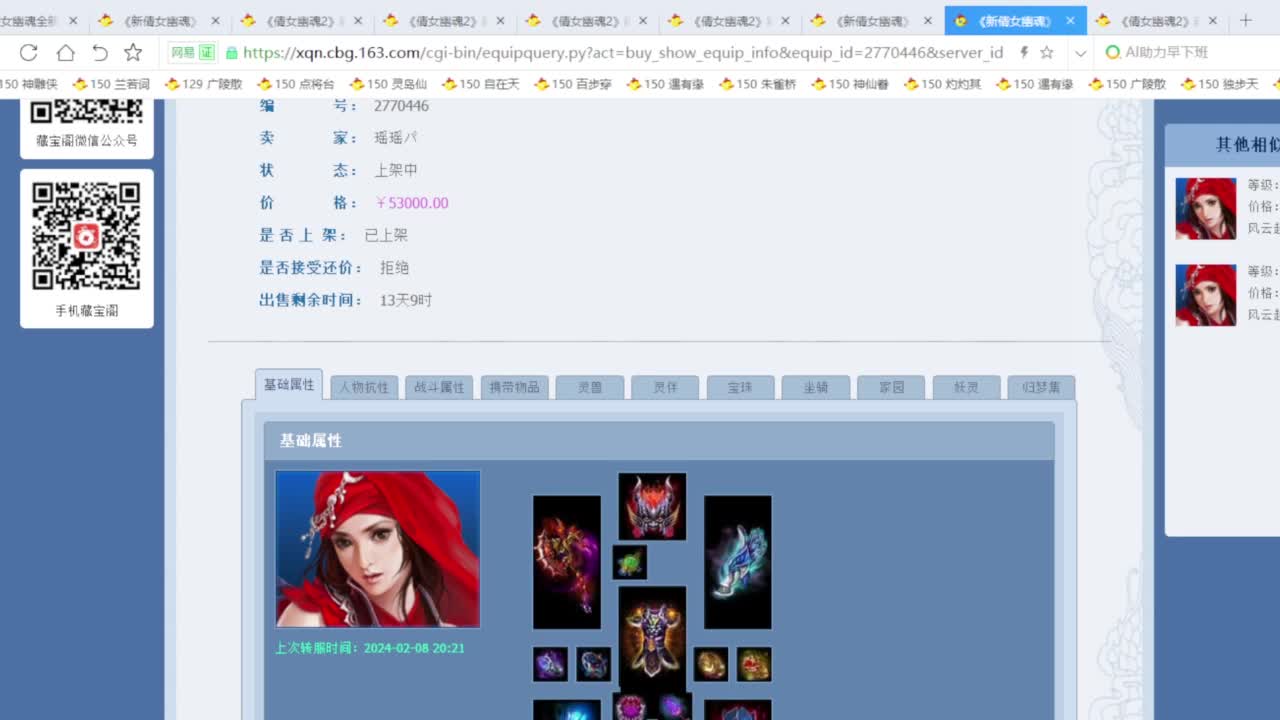Click the back arrow in the toolbar
The height and width of the screenshot is (720, 1280).
(100, 53)
